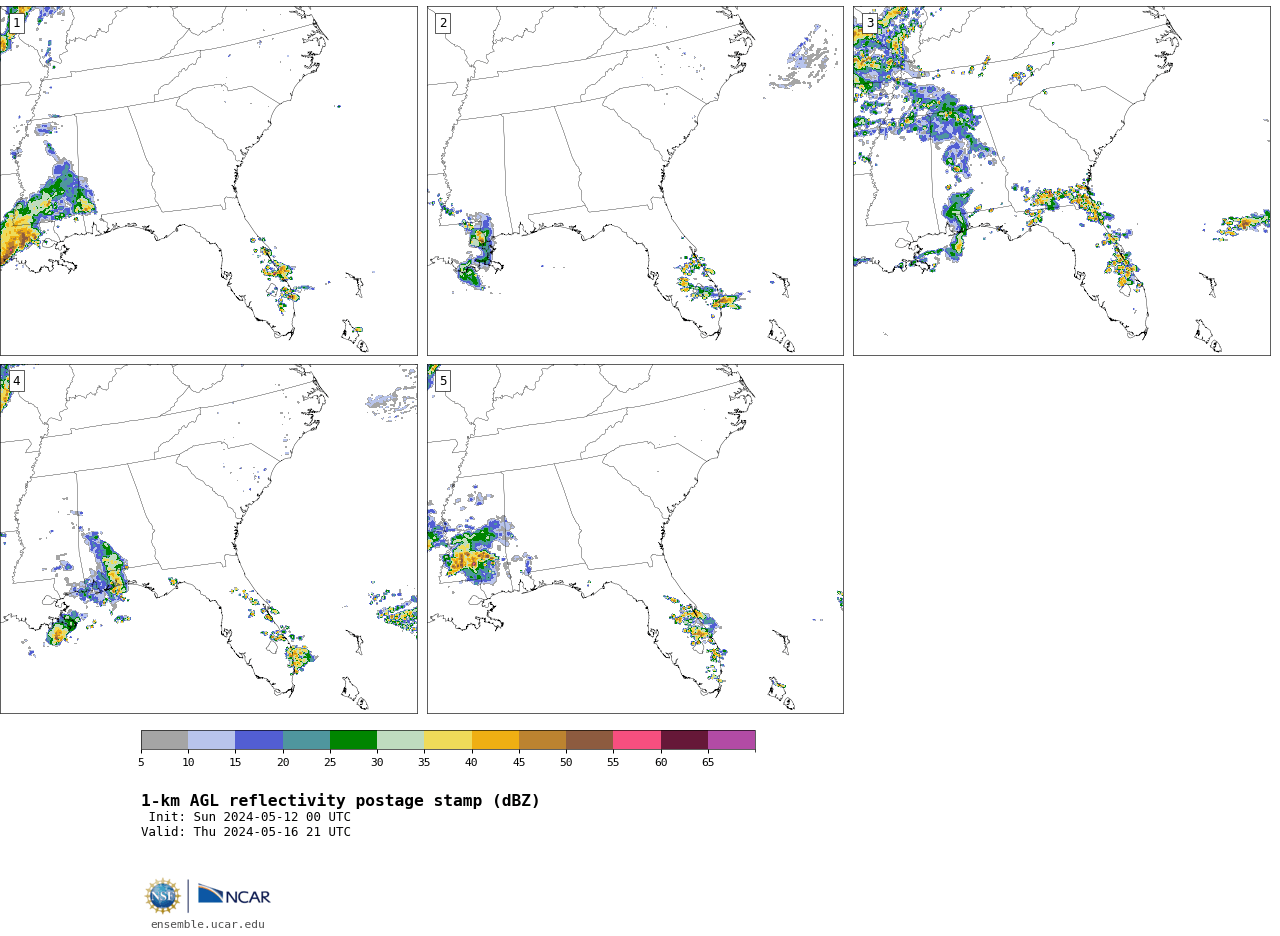Pick the pink 55-60 dBZ swatch
Screen dimensions: 1280x936
(637, 740)
